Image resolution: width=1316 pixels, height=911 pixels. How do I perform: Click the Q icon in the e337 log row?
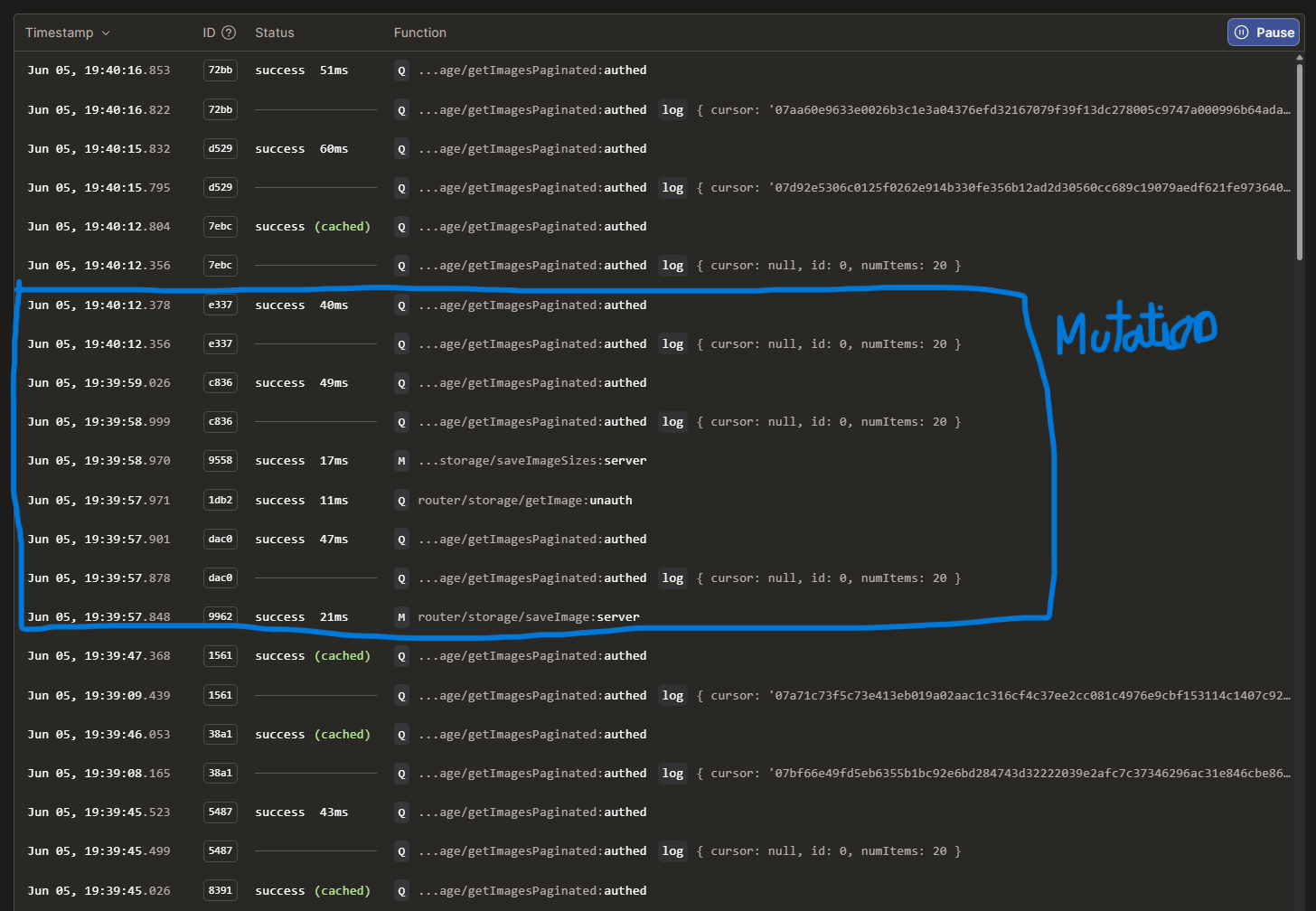[401, 344]
